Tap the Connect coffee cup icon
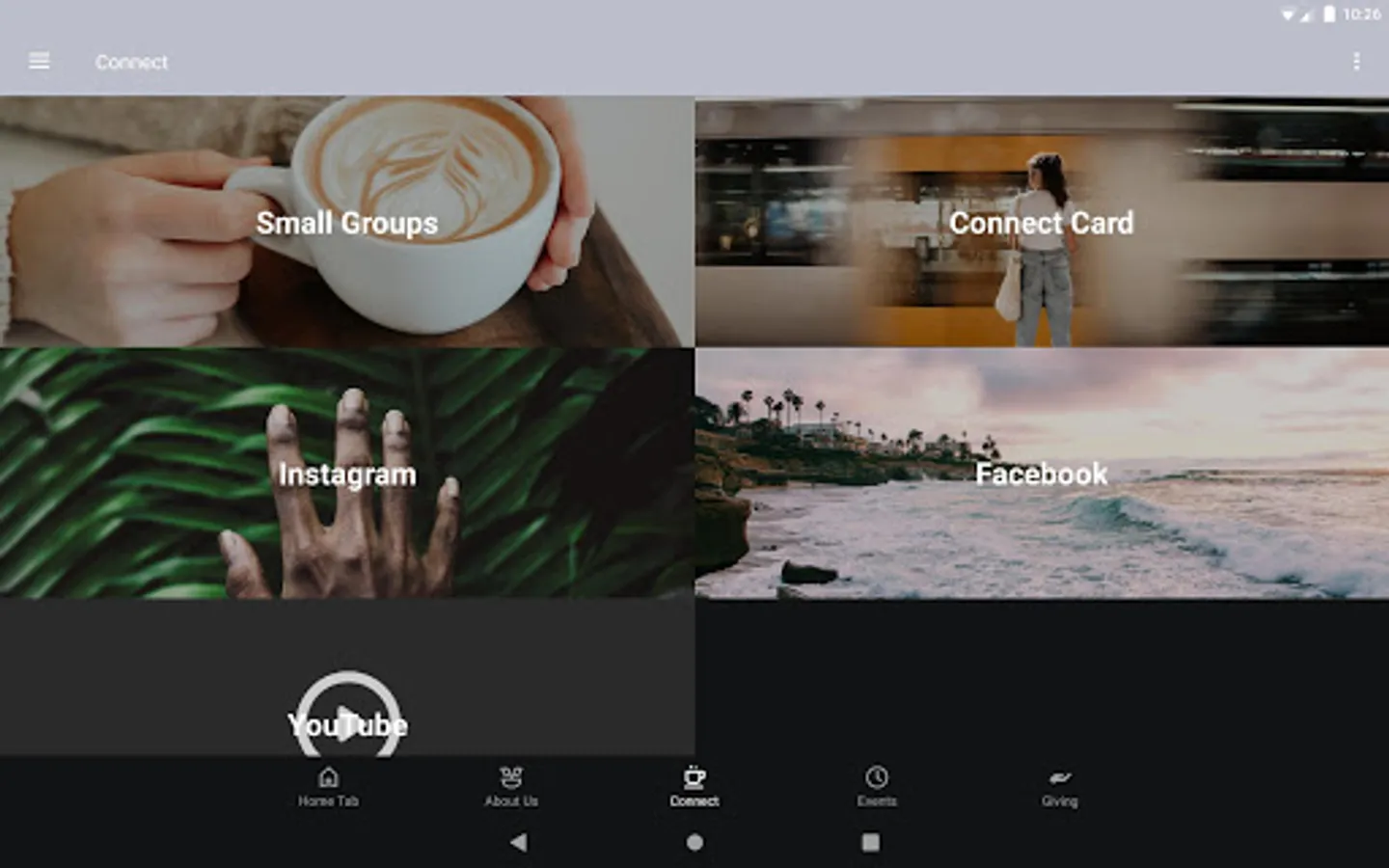1389x868 pixels. (694, 777)
